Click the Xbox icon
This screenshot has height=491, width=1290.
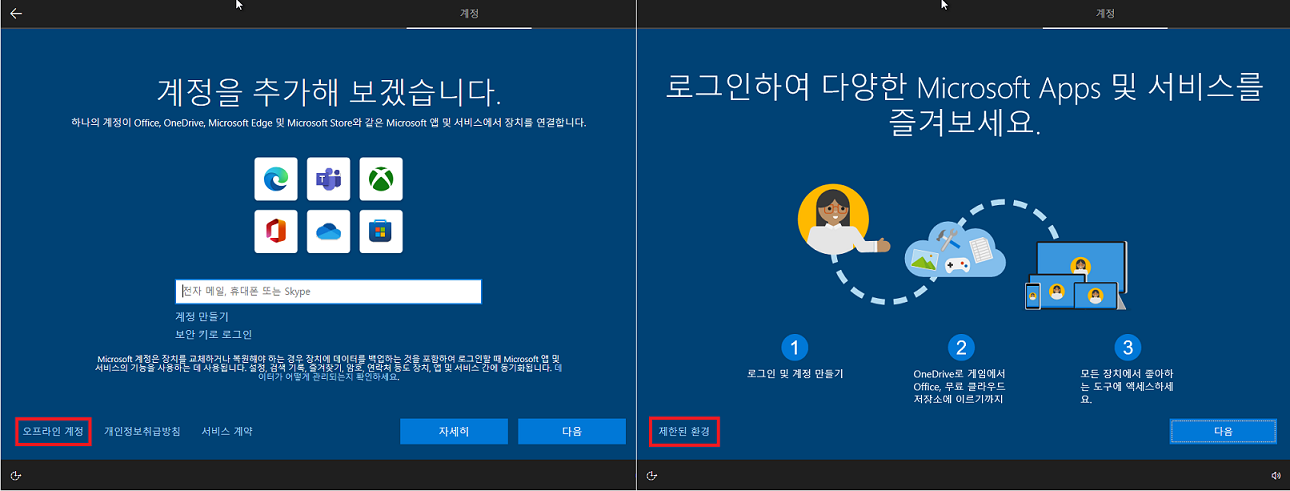[381, 179]
